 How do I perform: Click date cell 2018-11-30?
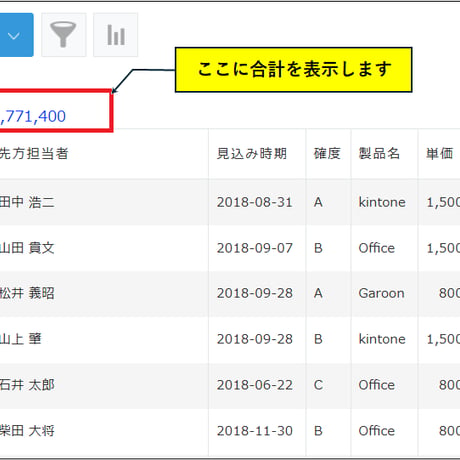[255, 431]
